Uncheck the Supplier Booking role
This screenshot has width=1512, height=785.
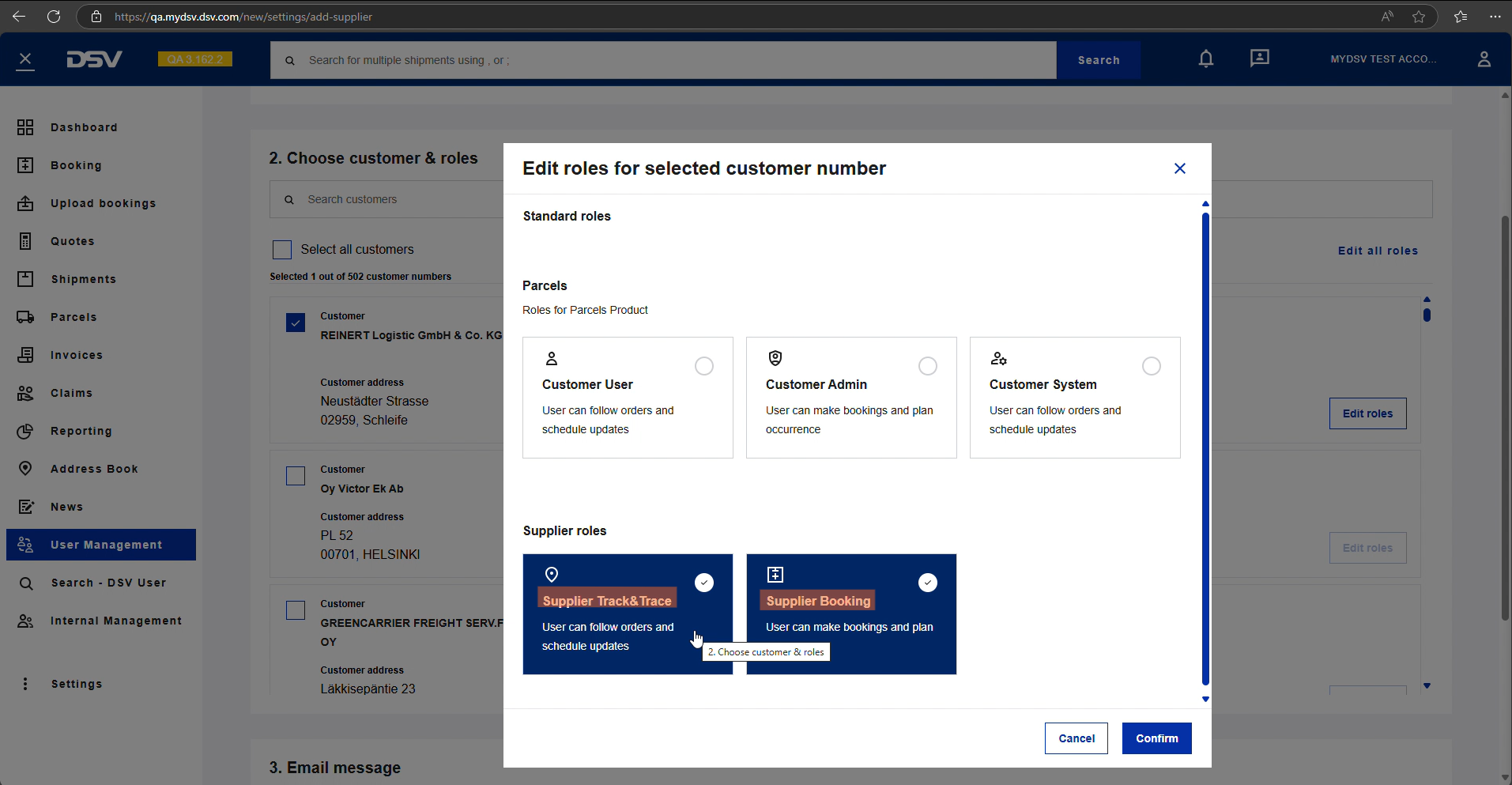click(927, 583)
